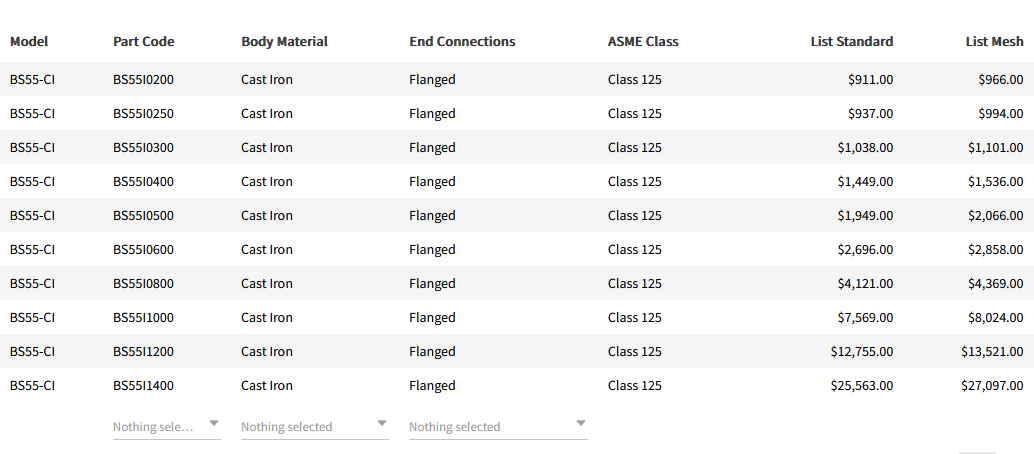This screenshot has height=454, width=1034.
Task: Click part code BS55I0400 in the table
Action: 143,181
